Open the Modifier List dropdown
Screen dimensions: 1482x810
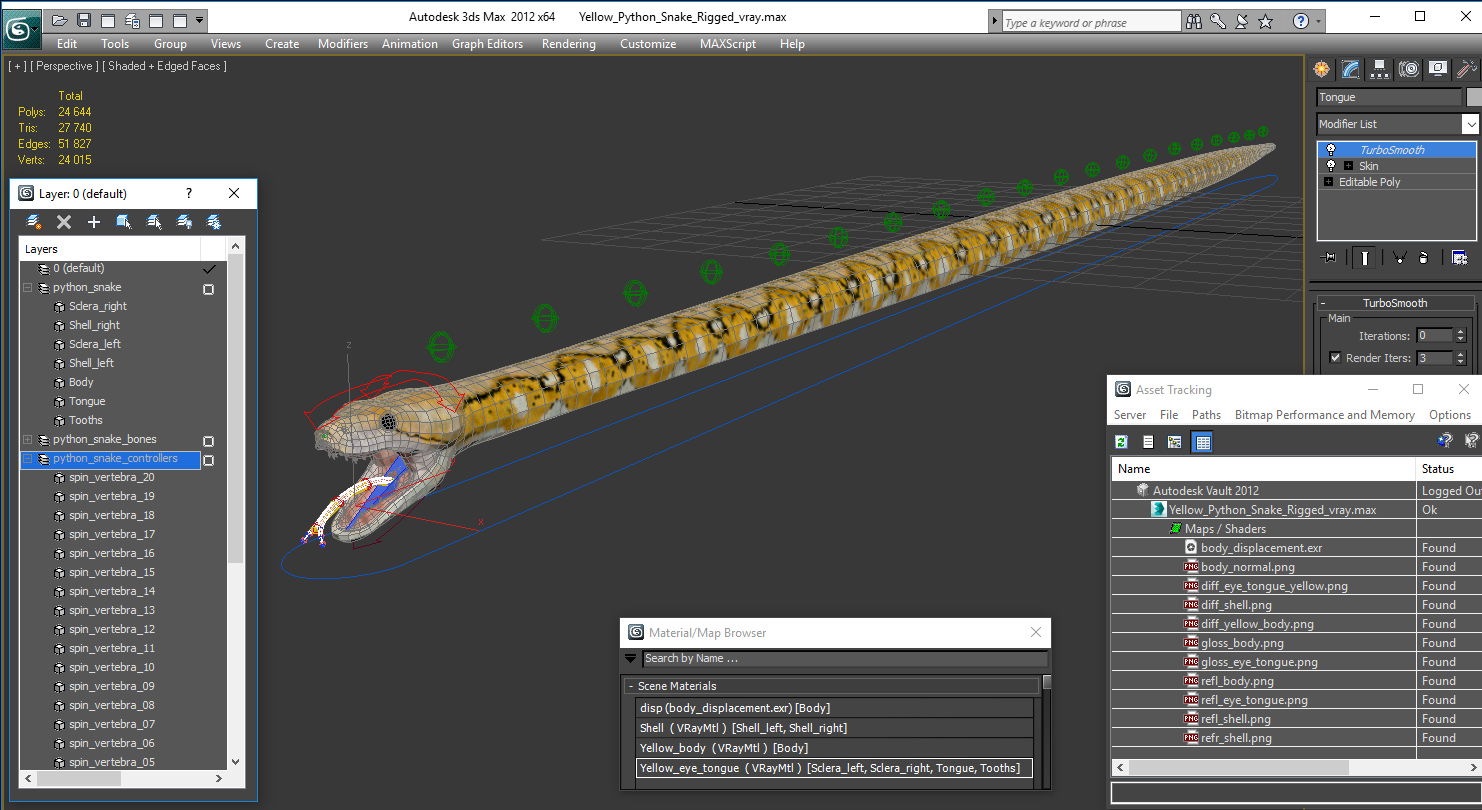pyautogui.click(x=1470, y=124)
